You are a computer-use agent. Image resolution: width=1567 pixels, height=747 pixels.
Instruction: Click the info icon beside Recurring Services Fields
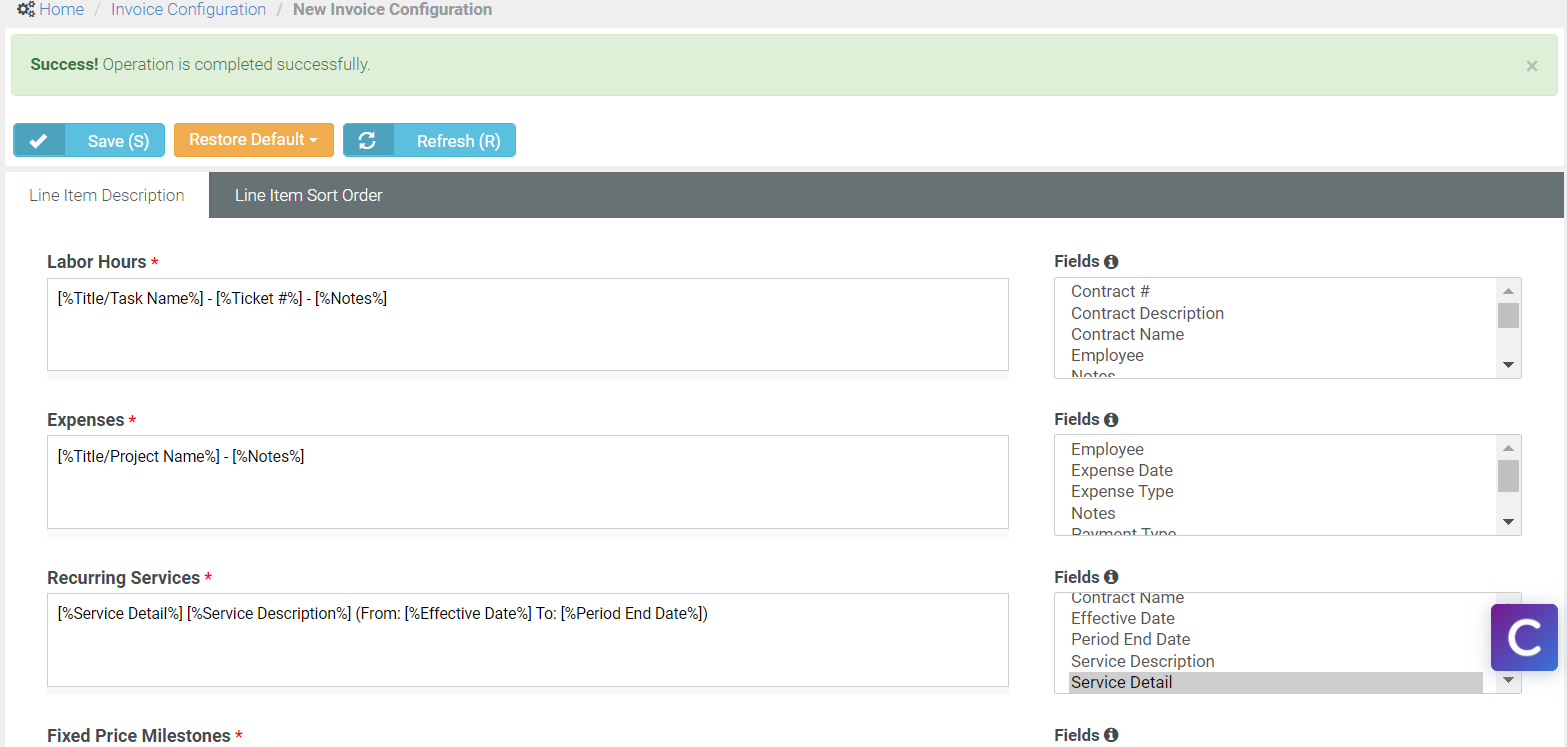(1112, 577)
